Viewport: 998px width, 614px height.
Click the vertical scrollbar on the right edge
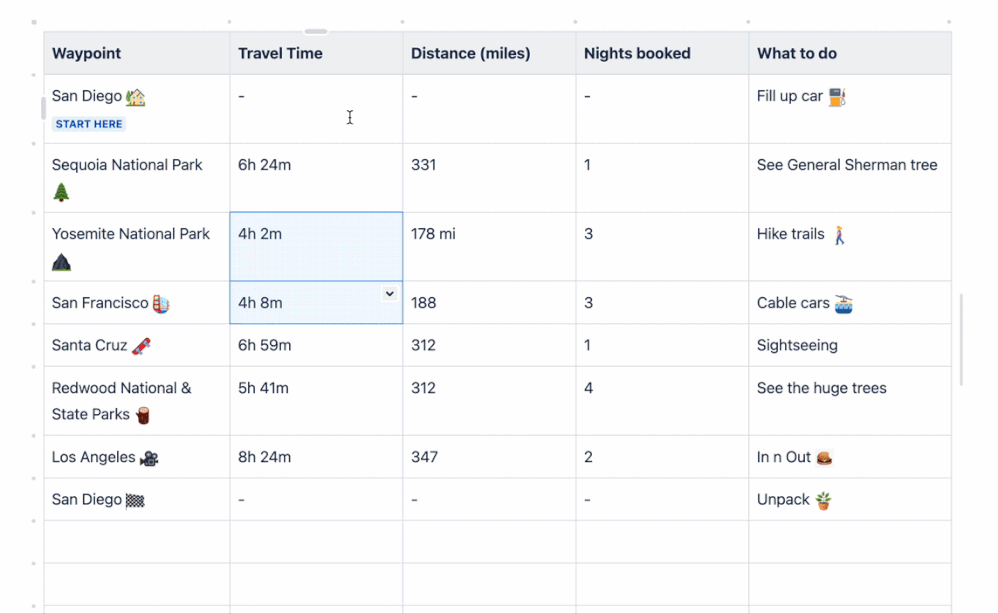point(961,340)
